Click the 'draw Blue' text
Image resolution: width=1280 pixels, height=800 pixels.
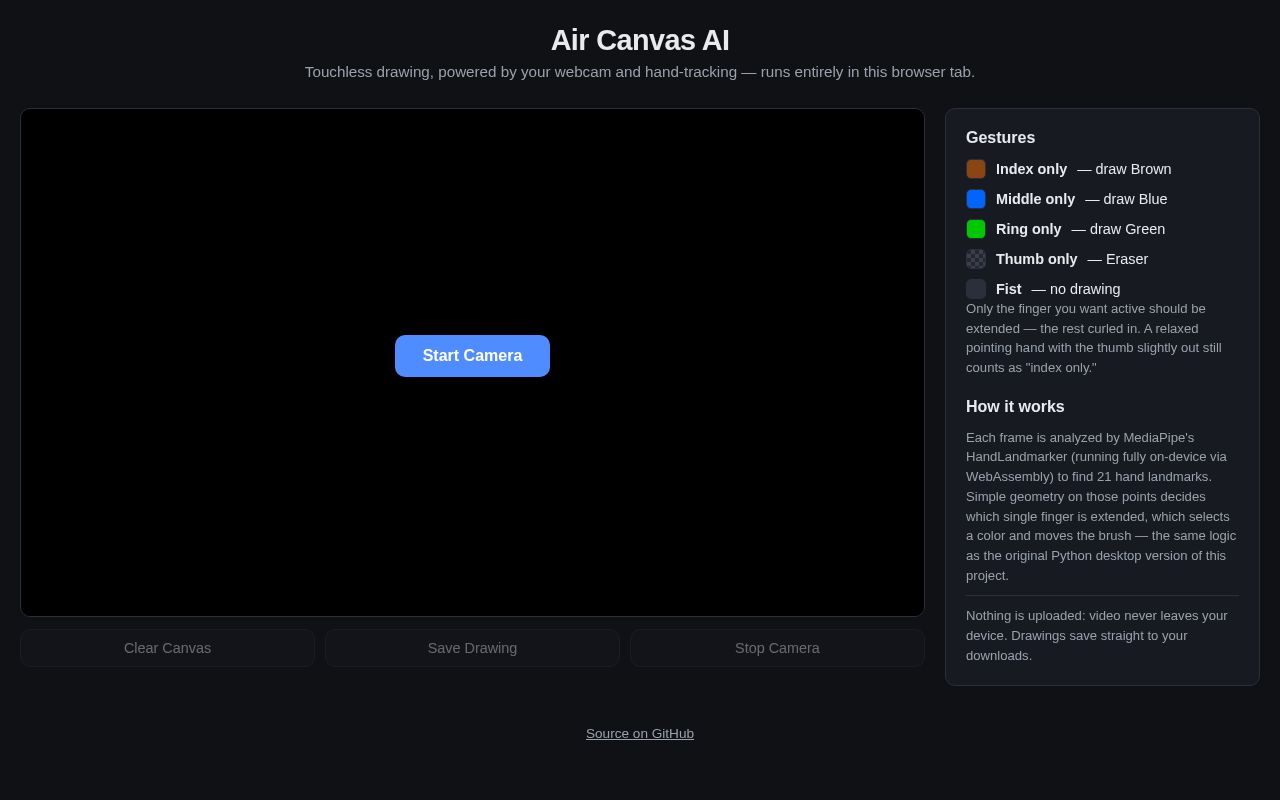click(x=1135, y=199)
